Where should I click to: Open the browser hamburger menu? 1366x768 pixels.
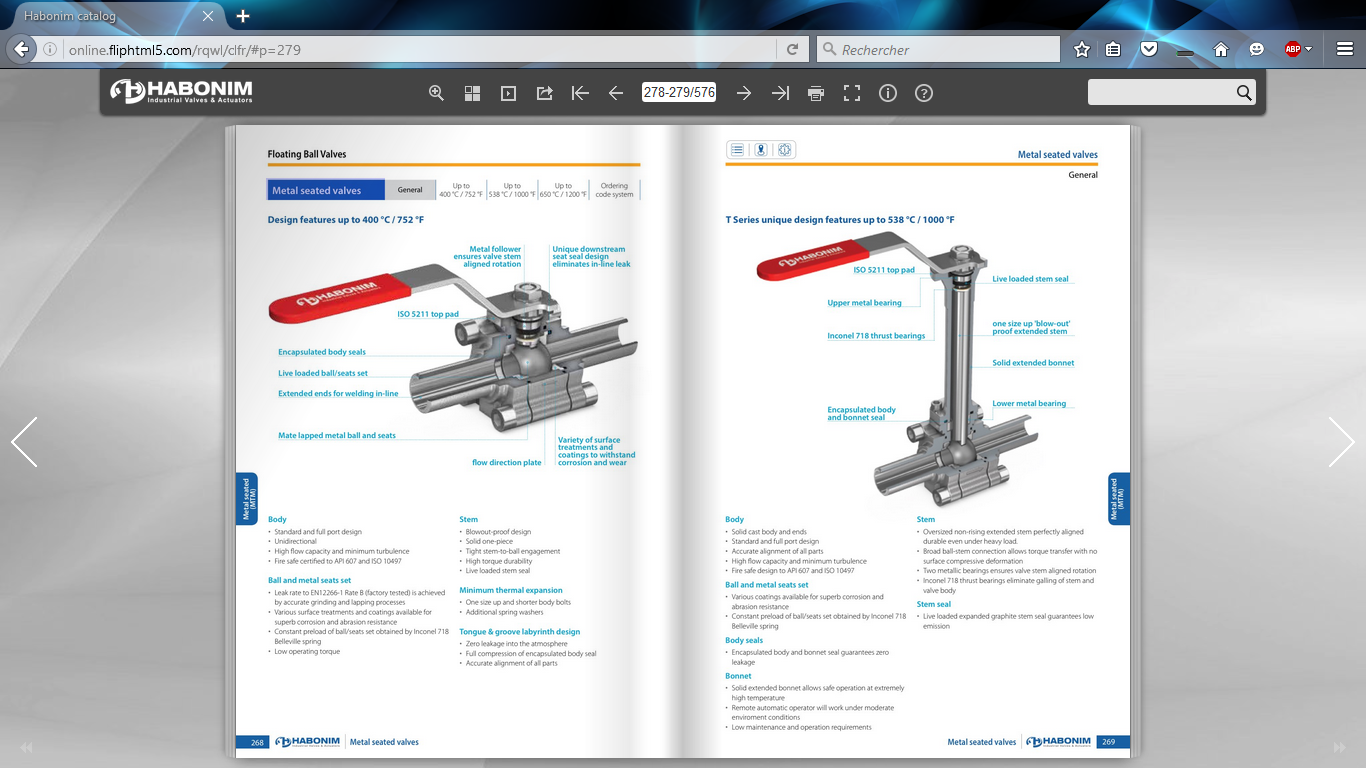1345,49
